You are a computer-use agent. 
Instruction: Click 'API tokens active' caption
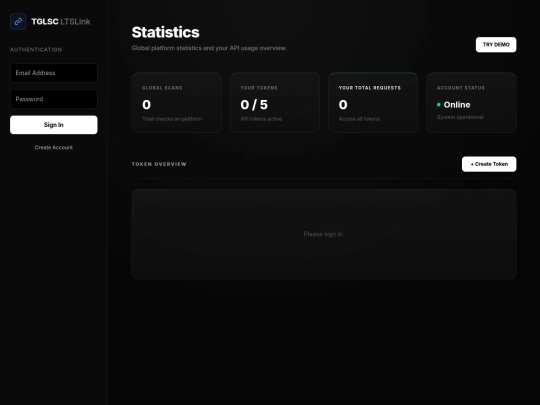tap(261, 119)
